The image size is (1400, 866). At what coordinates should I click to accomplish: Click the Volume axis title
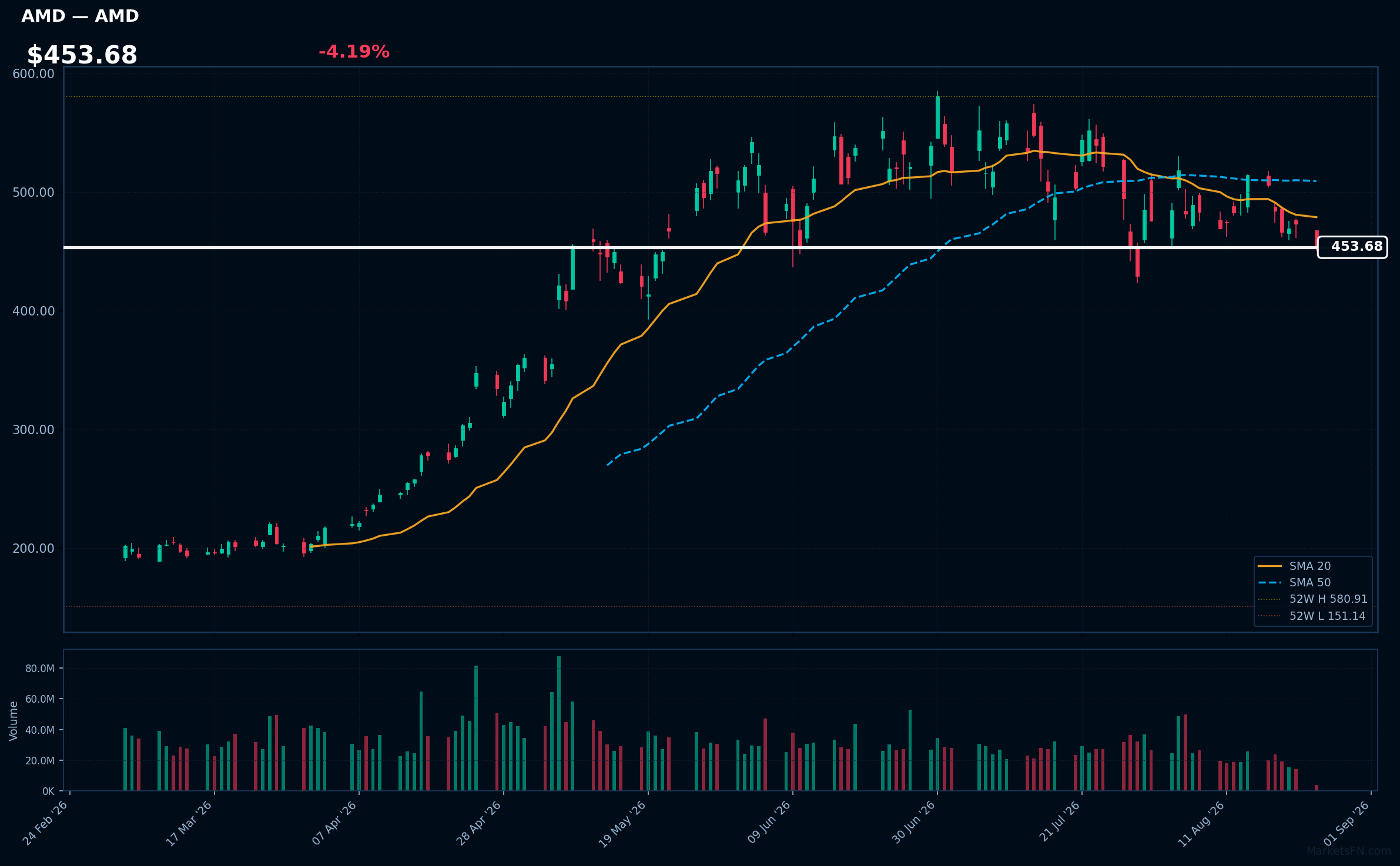click(x=14, y=721)
